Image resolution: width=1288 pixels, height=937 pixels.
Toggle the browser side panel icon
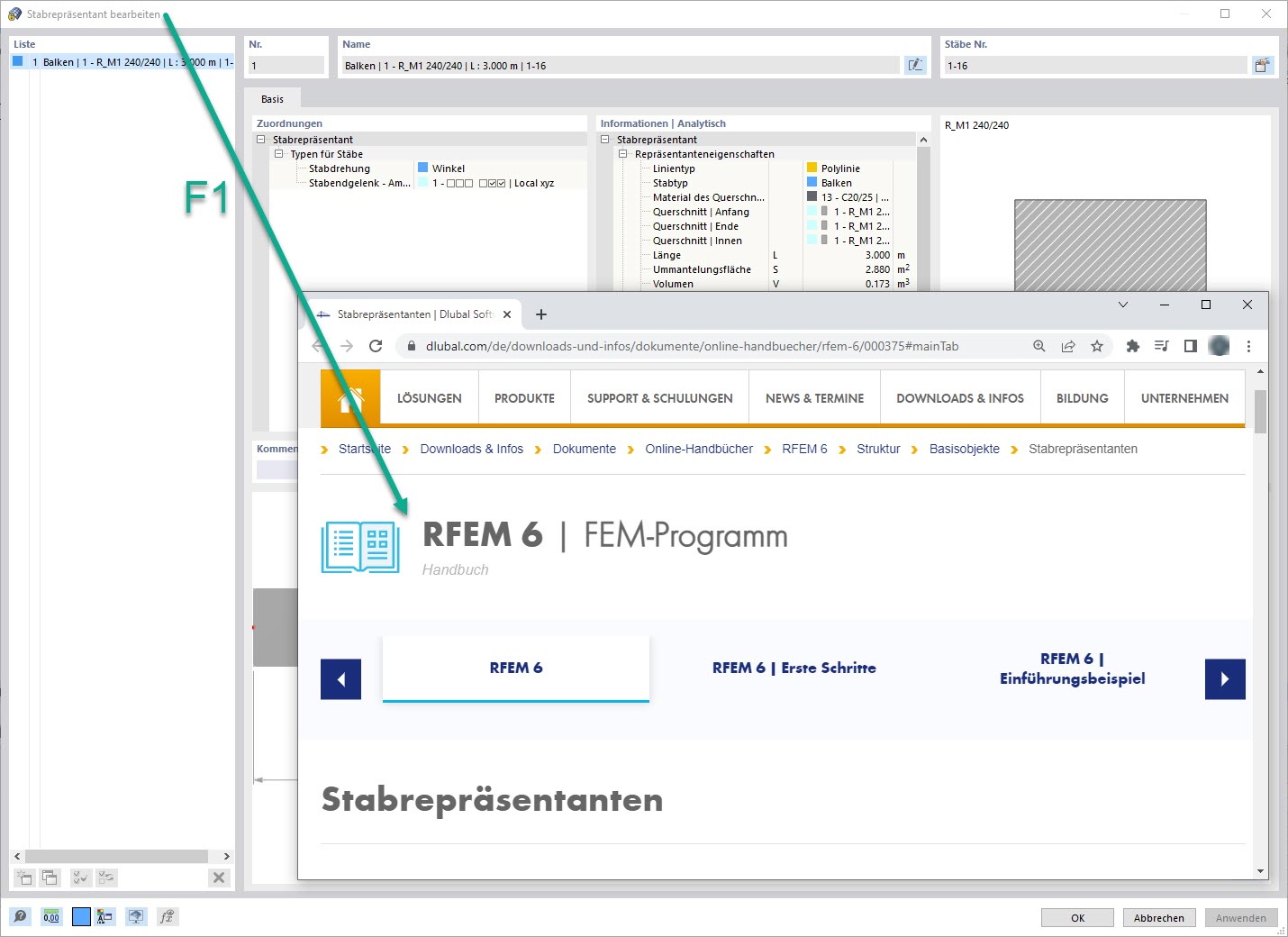(1190, 346)
